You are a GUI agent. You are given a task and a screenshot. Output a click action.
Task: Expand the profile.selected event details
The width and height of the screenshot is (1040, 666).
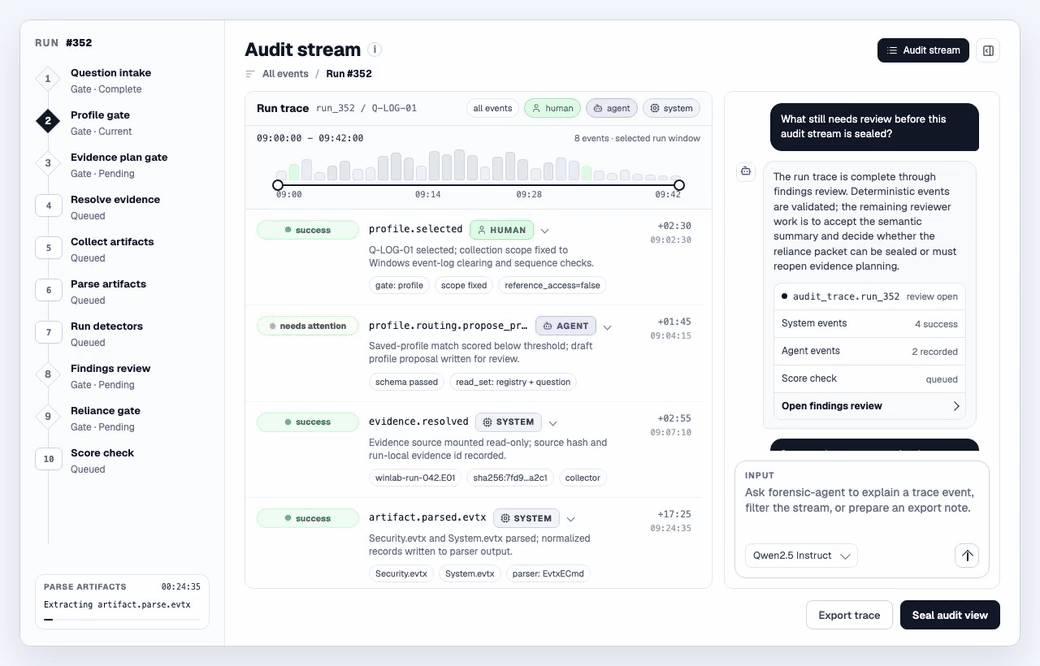pyautogui.click(x=545, y=231)
